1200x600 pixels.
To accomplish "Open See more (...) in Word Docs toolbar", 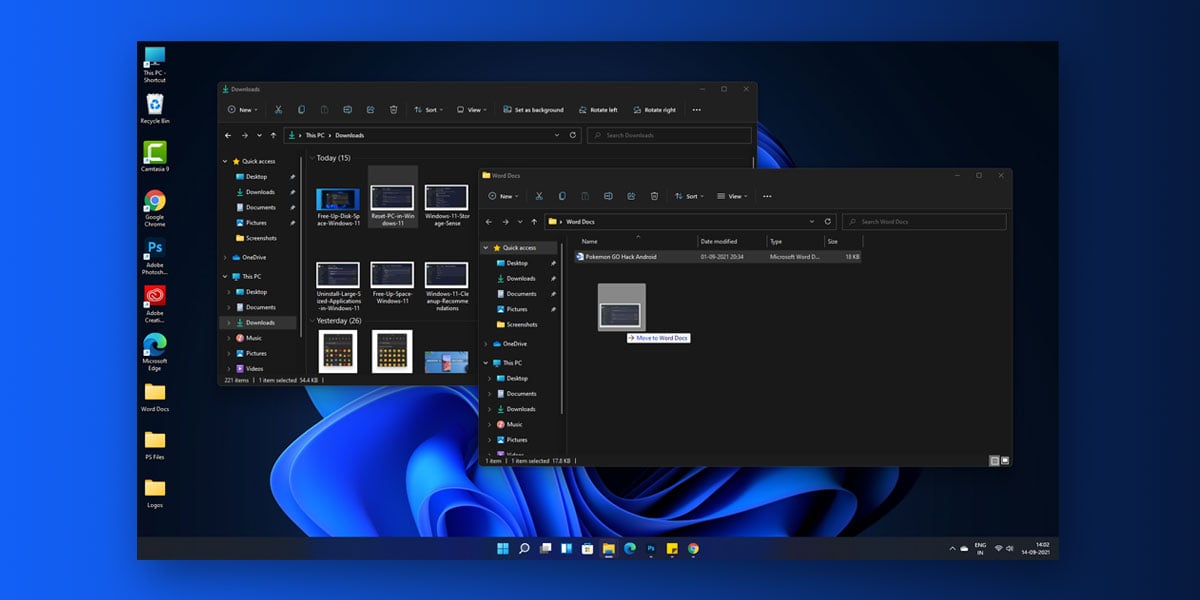I will tap(768, 196).
